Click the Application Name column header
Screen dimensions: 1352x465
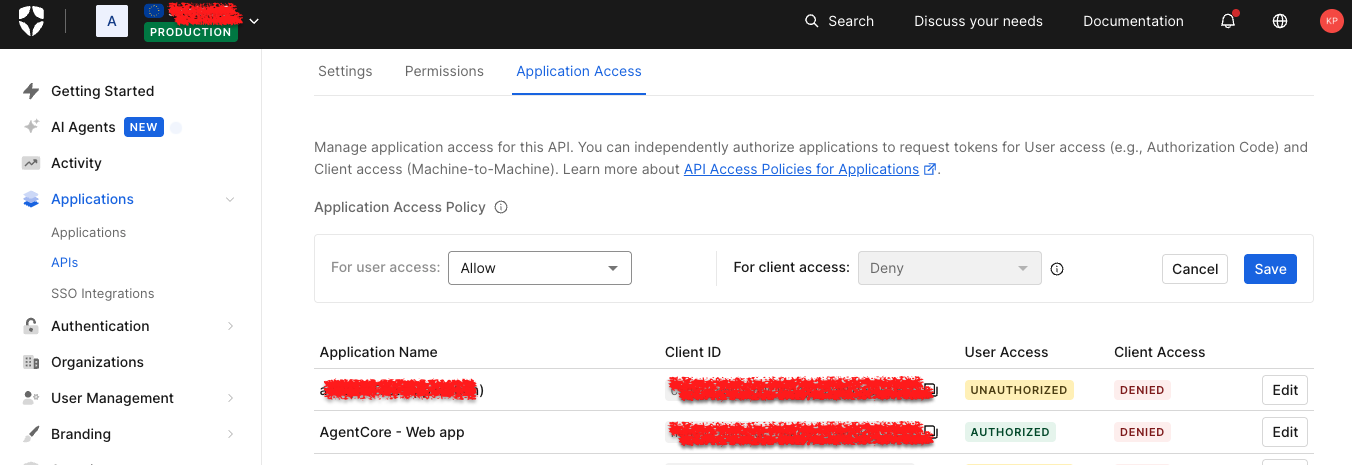[378, 352]
